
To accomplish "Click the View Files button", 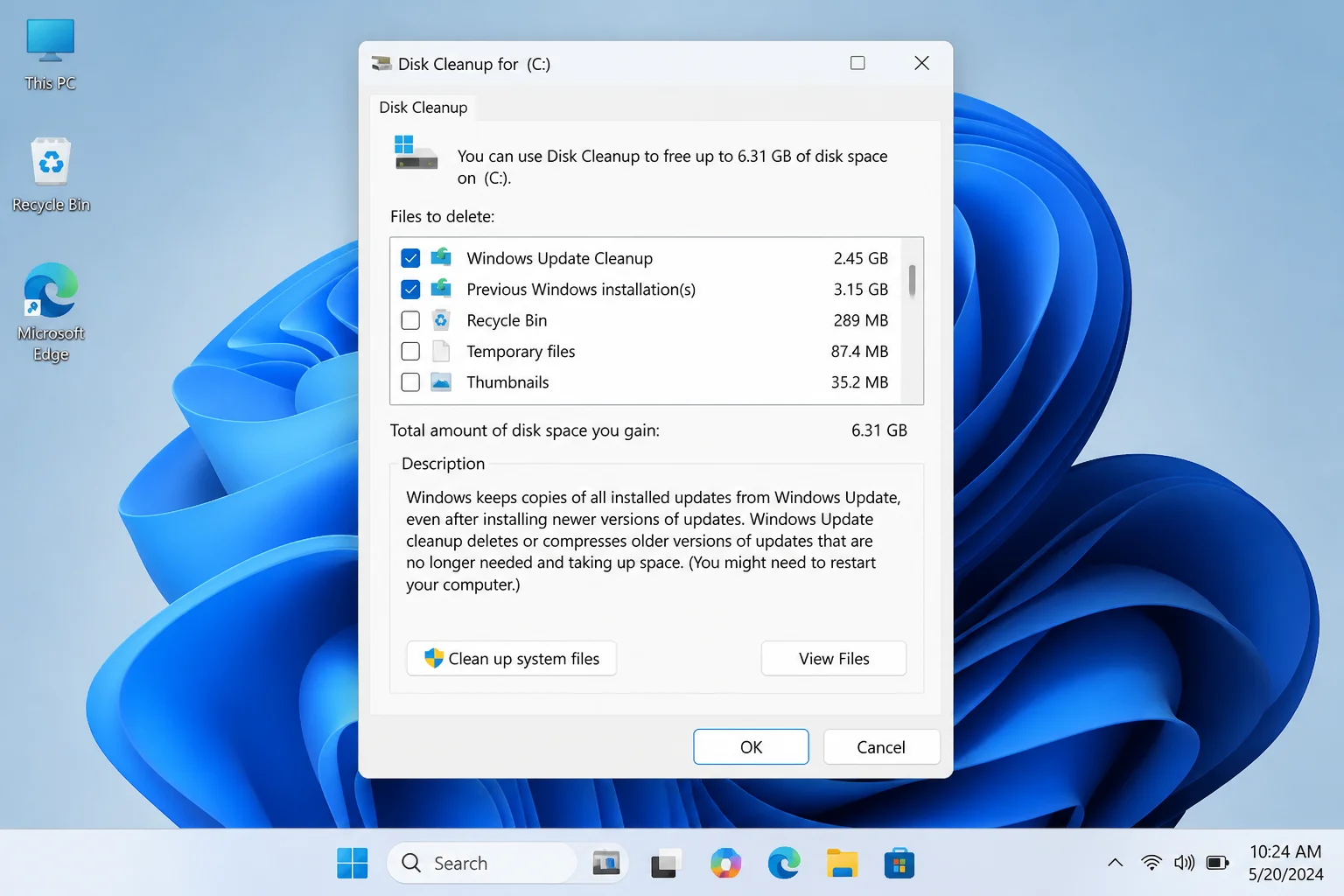I will [x=834, y=659].
